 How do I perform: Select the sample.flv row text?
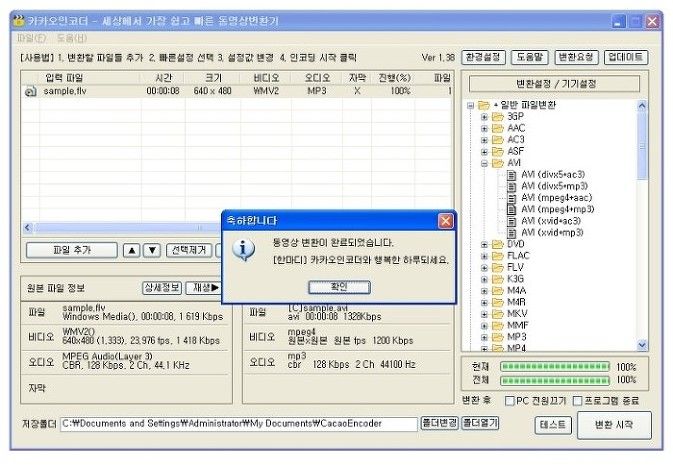tap(65, 91)
